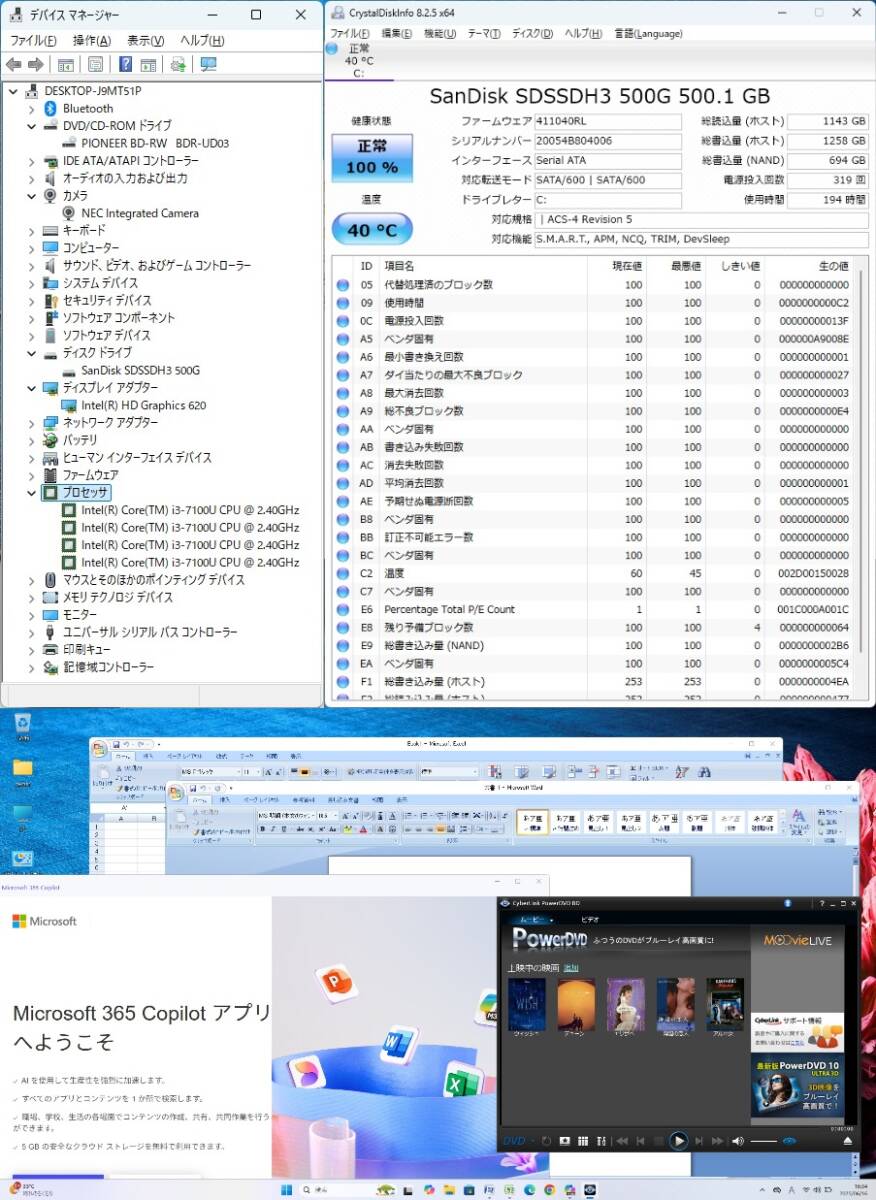
Task: Click the Windows Start button on taskbar
Action: click(x=286, y=1190)
